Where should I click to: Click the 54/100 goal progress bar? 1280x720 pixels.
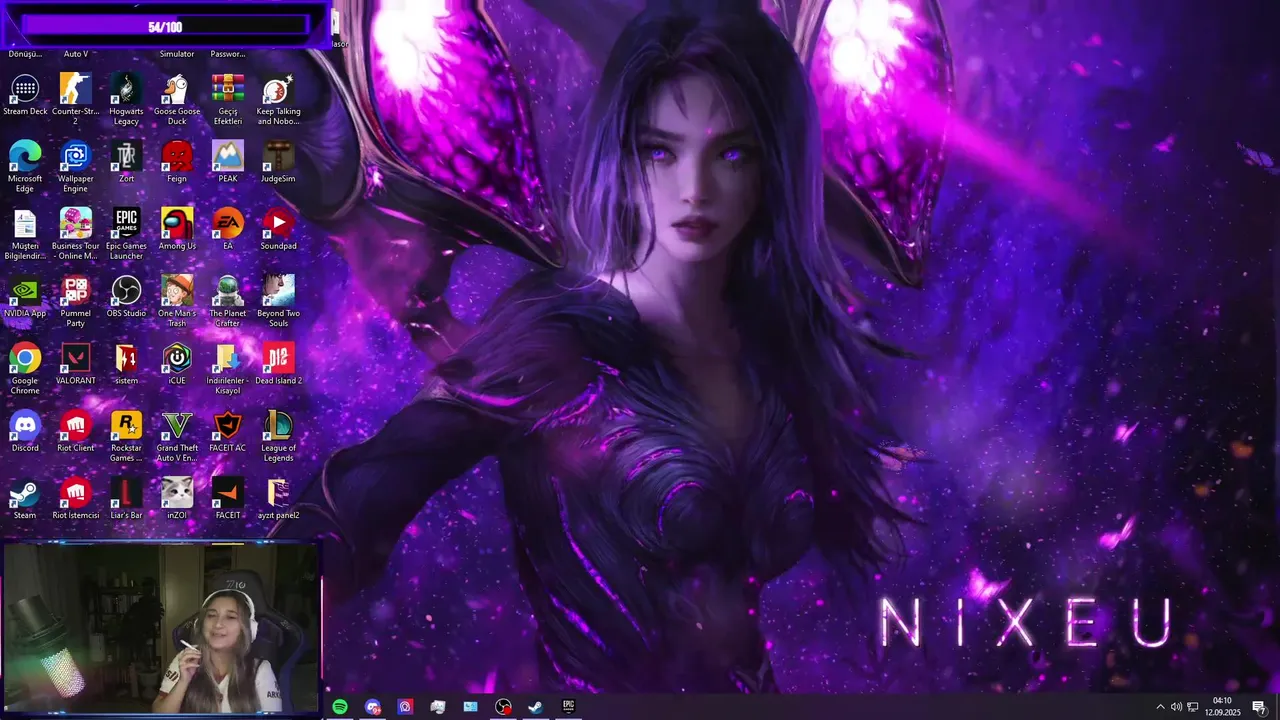click(165, 27)
